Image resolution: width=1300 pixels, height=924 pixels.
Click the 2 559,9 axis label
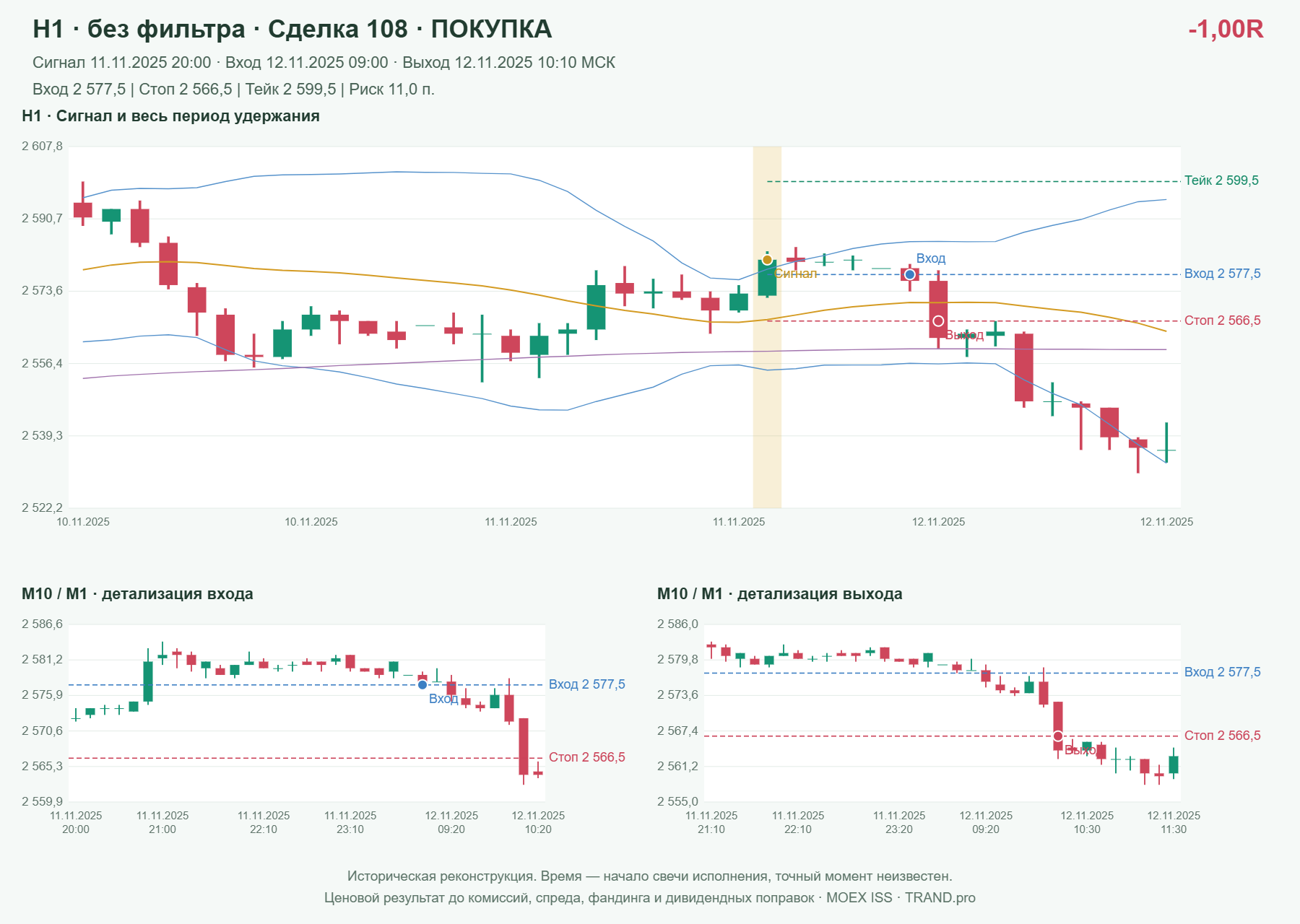point(42,802)
